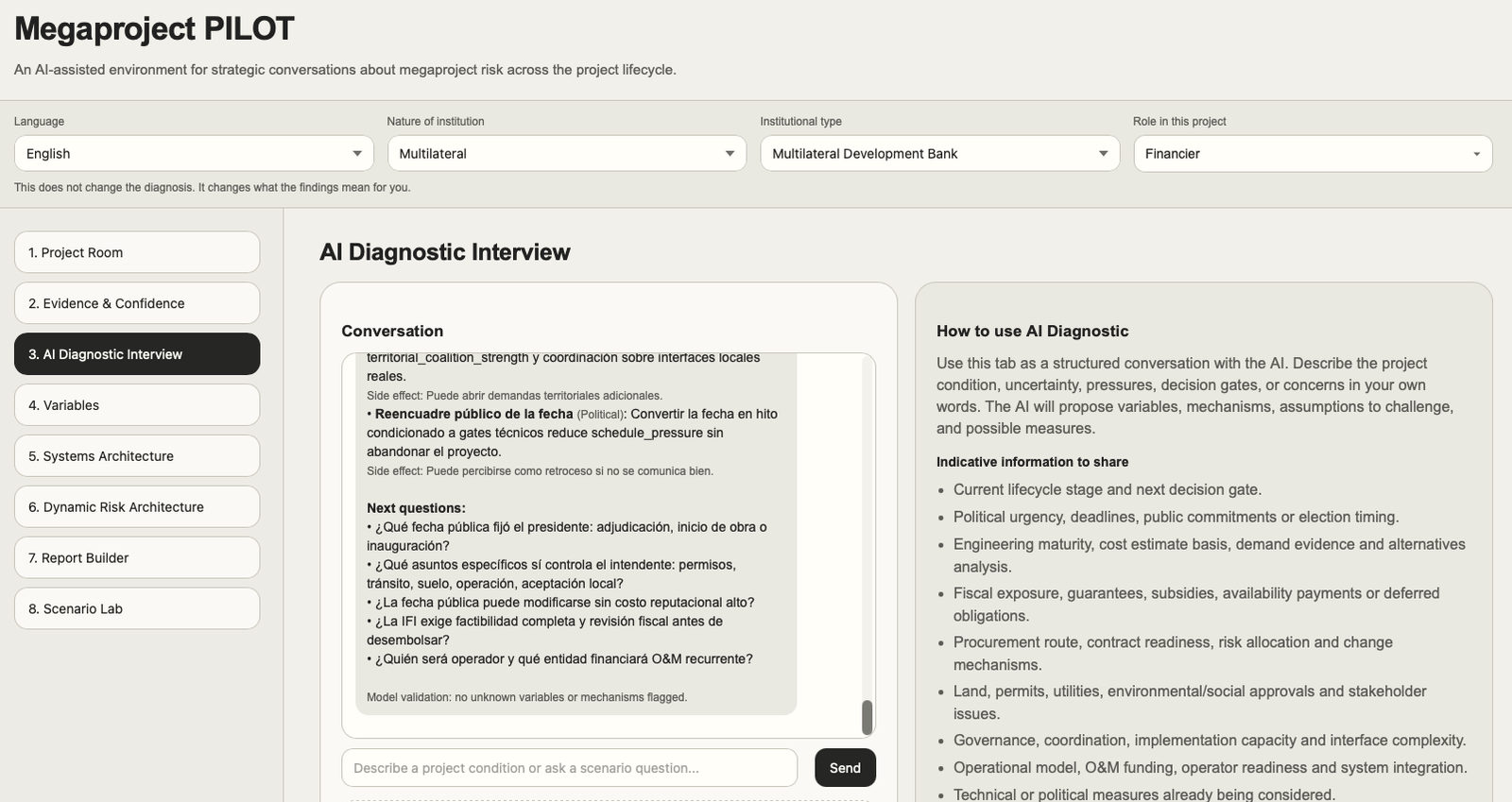This screenshot has width=1512, height=802.
Task: Select 3. AI Diagnostic Interview tab
Action: [137, 354]
